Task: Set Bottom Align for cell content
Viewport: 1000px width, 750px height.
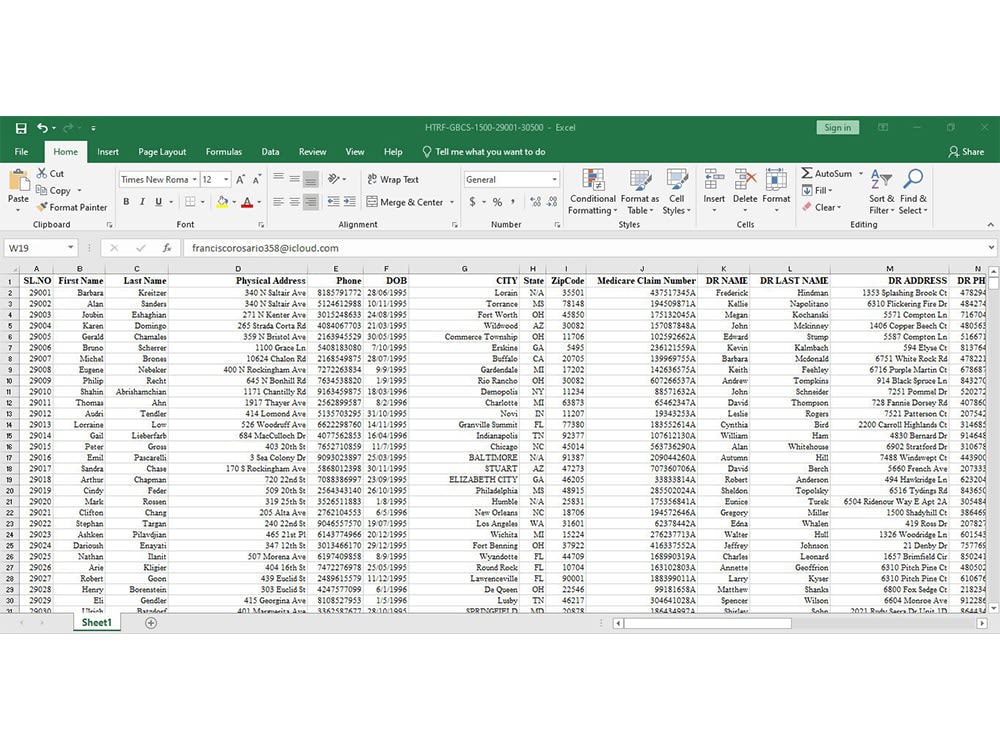Action: pyautogui.click(x=310, y=179)
